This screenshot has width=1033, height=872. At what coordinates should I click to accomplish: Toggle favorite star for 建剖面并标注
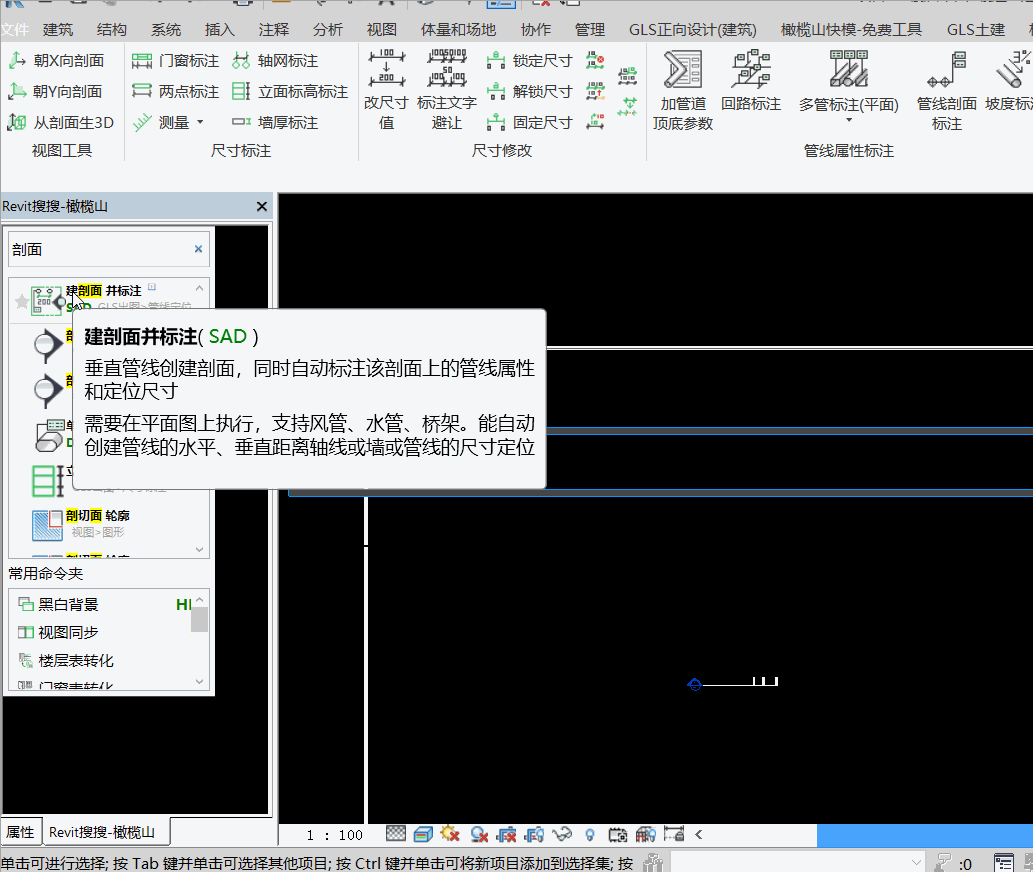click(x=22, y=301)
